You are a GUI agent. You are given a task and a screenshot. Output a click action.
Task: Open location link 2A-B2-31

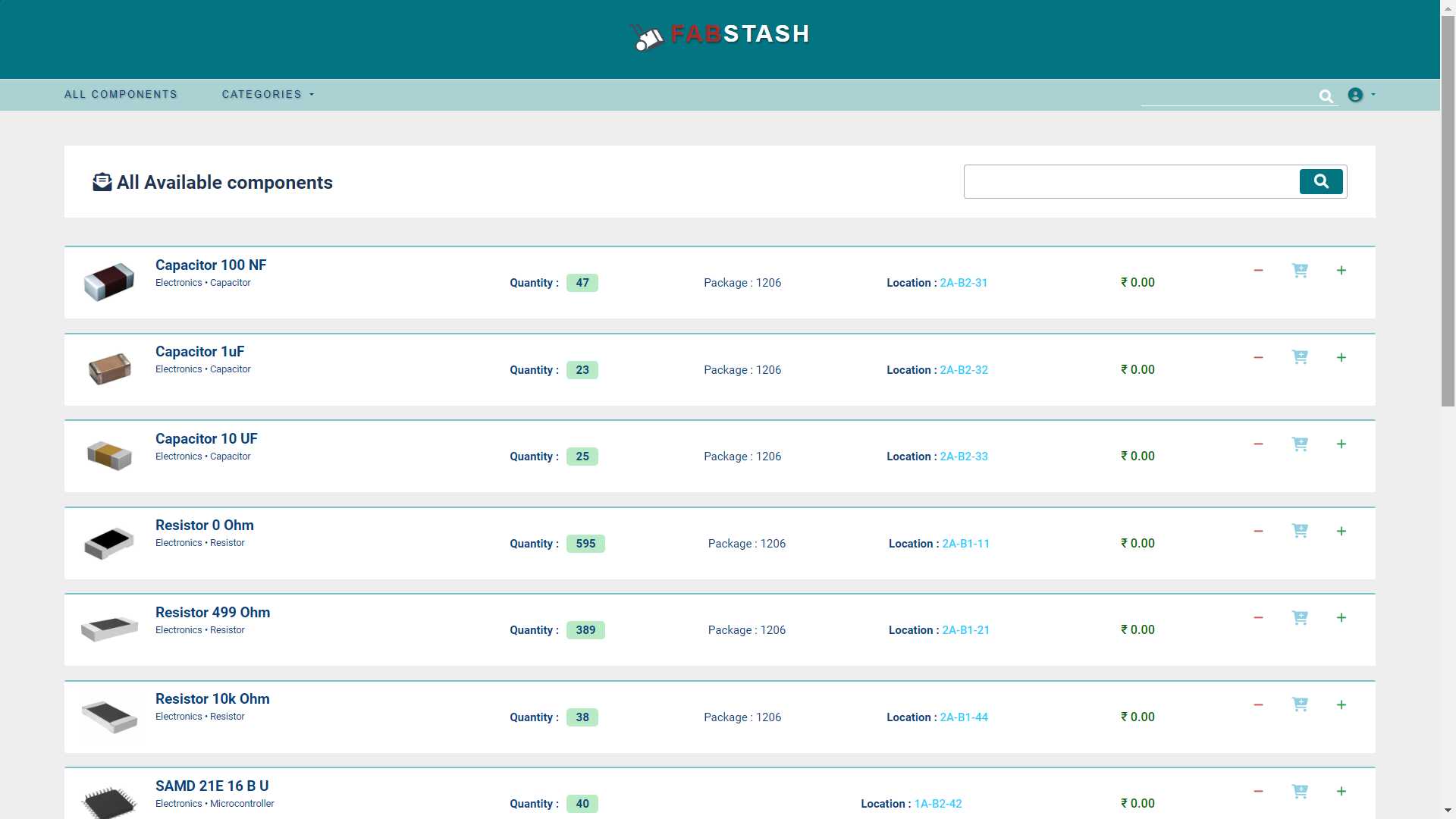click(963, 283)
